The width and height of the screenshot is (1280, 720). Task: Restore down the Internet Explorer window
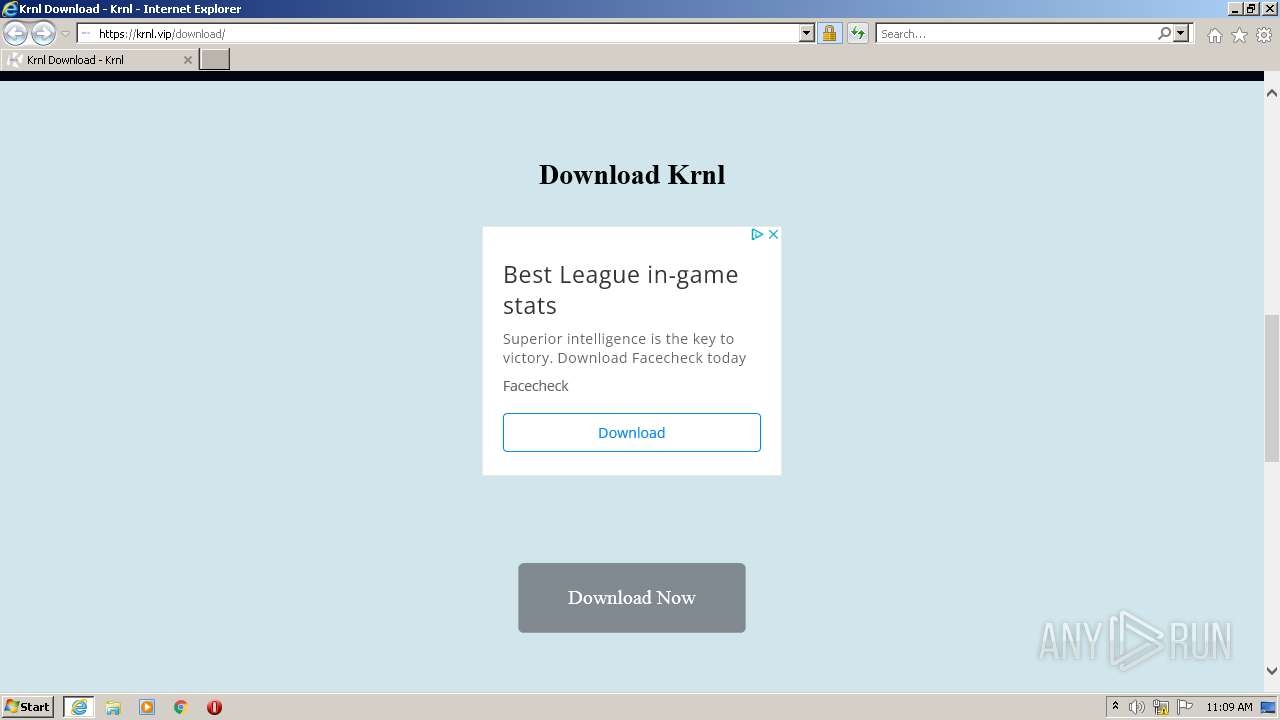pyautogui.click(x=1252, y=9)
